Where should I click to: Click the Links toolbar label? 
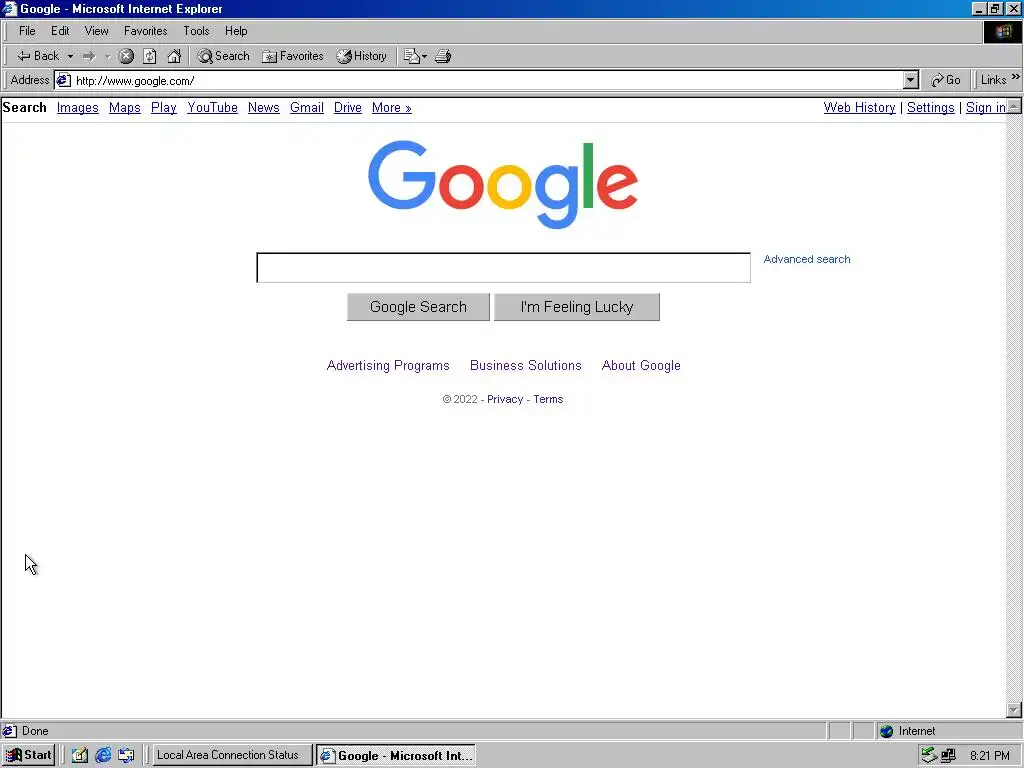[993, 80]
